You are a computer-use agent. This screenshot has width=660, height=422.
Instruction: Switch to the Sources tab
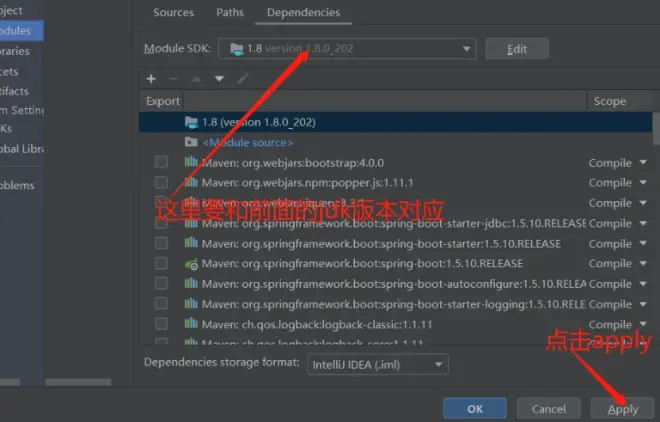tap(173, 13)
